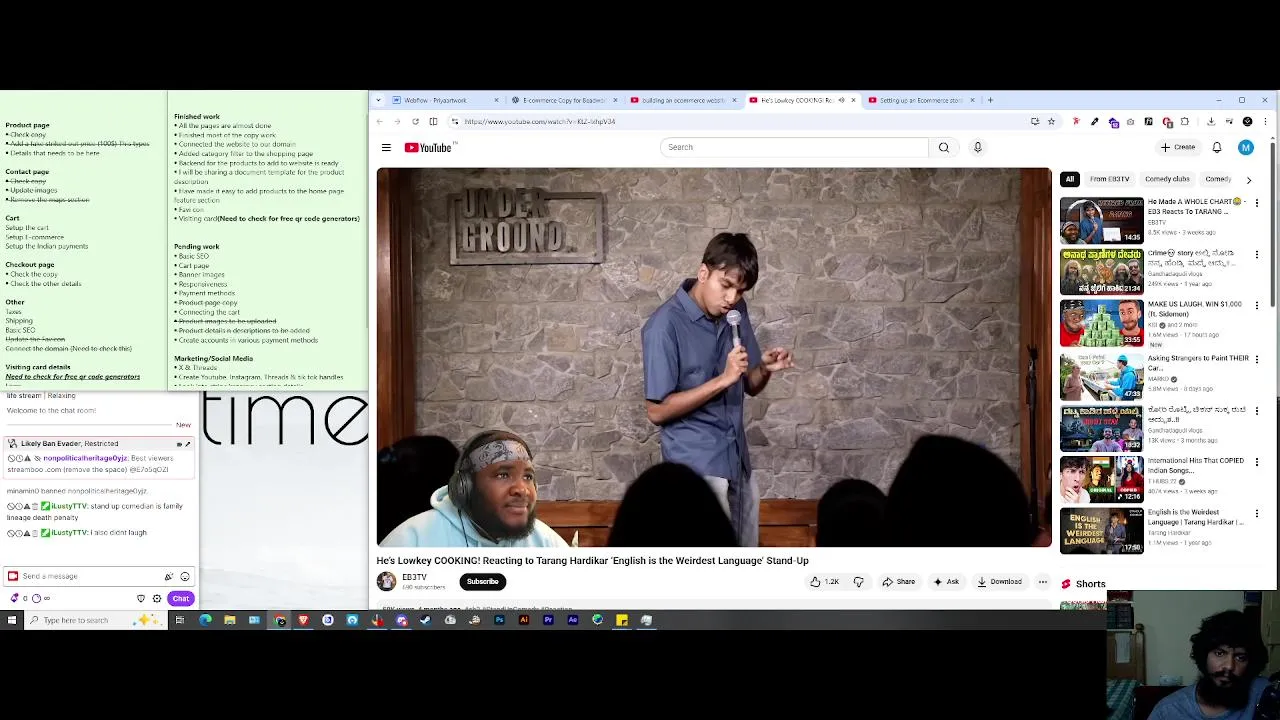Open MAKE US LAUGH, WIN $1,000 thumbnail
The width and height of the screenshot is (1280, 720).
(1101, 323)
